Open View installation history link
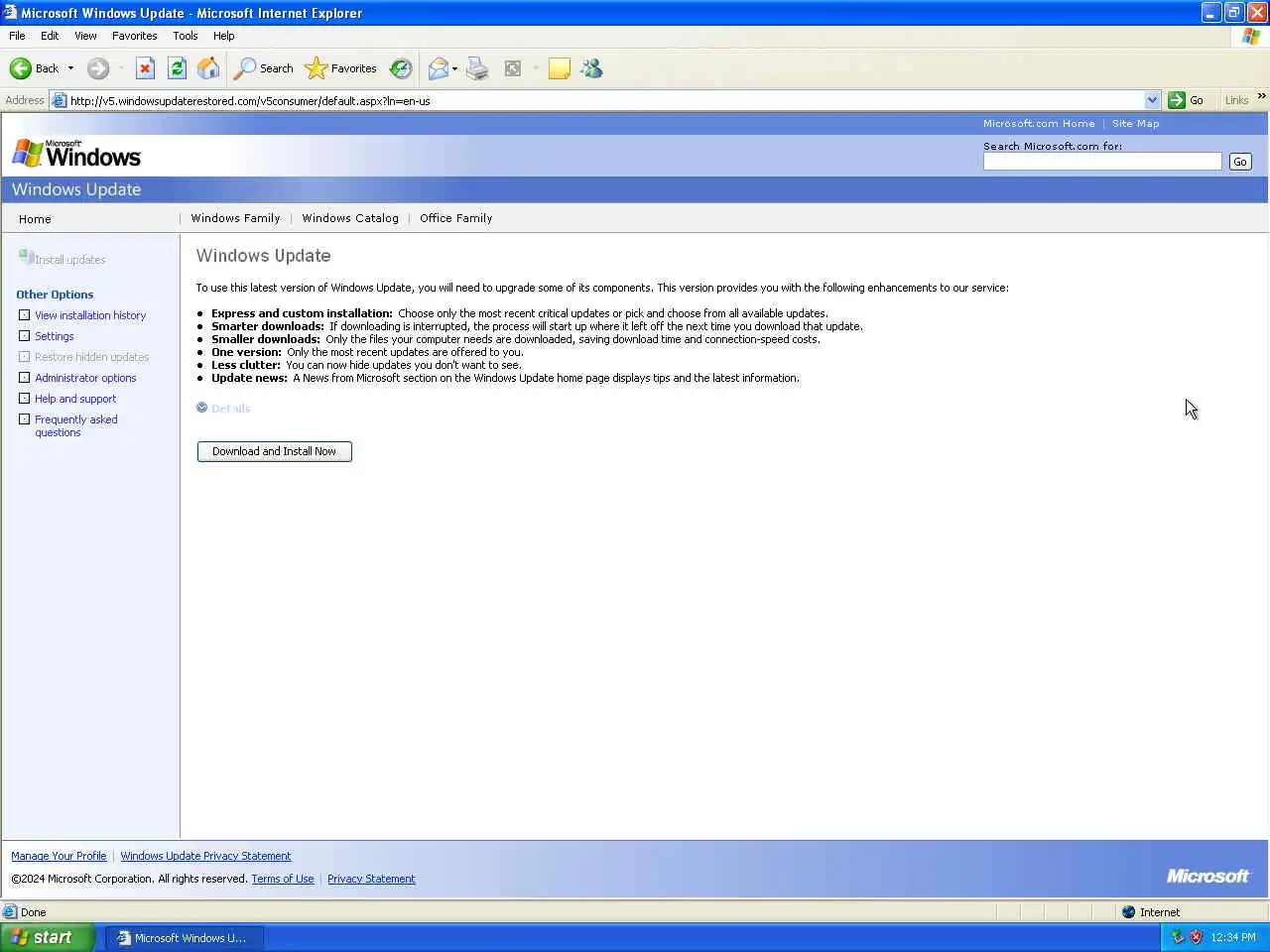1270x952 pixels. pos(90,315)
